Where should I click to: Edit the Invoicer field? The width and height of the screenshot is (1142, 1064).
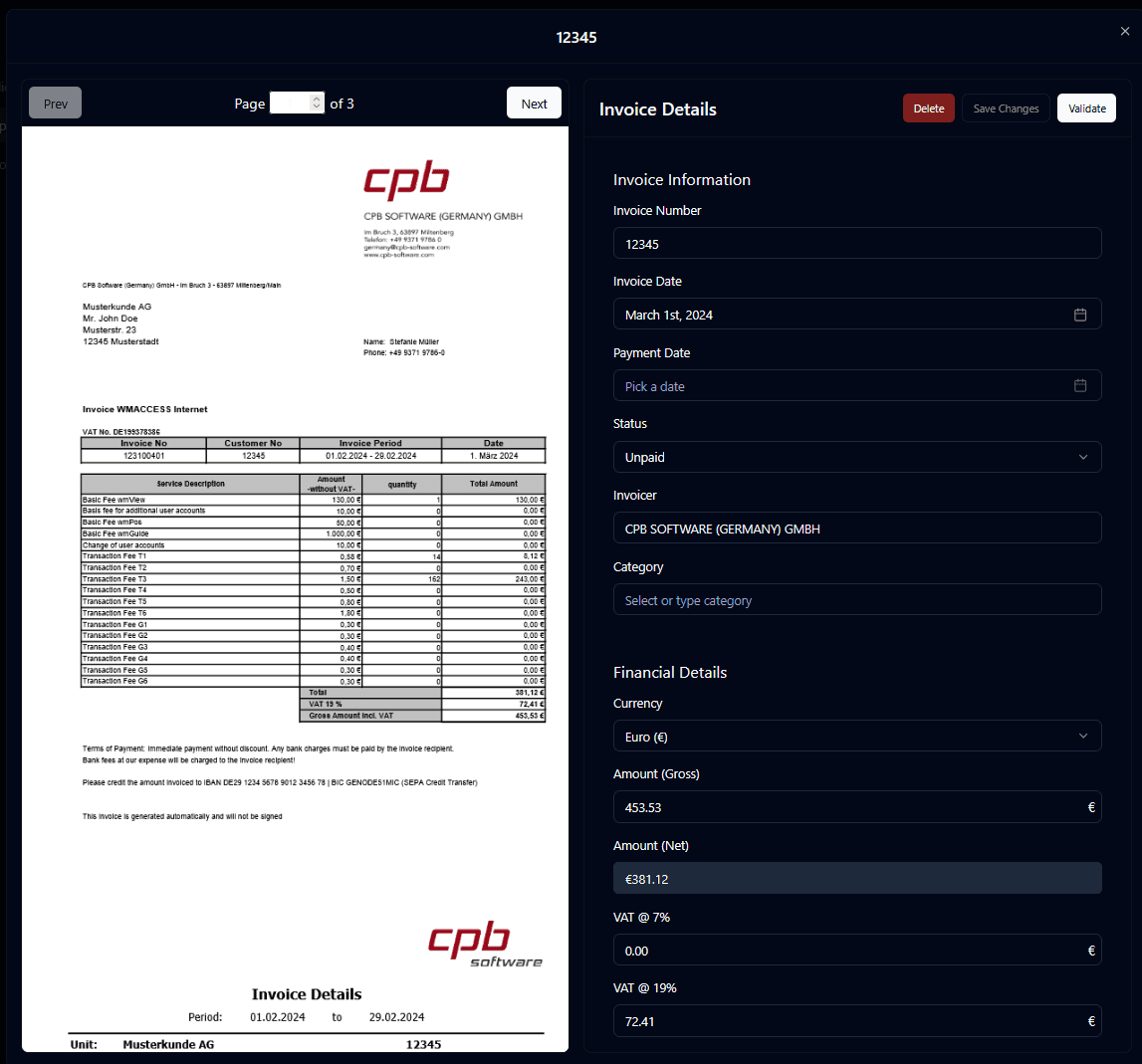(857, 529)
